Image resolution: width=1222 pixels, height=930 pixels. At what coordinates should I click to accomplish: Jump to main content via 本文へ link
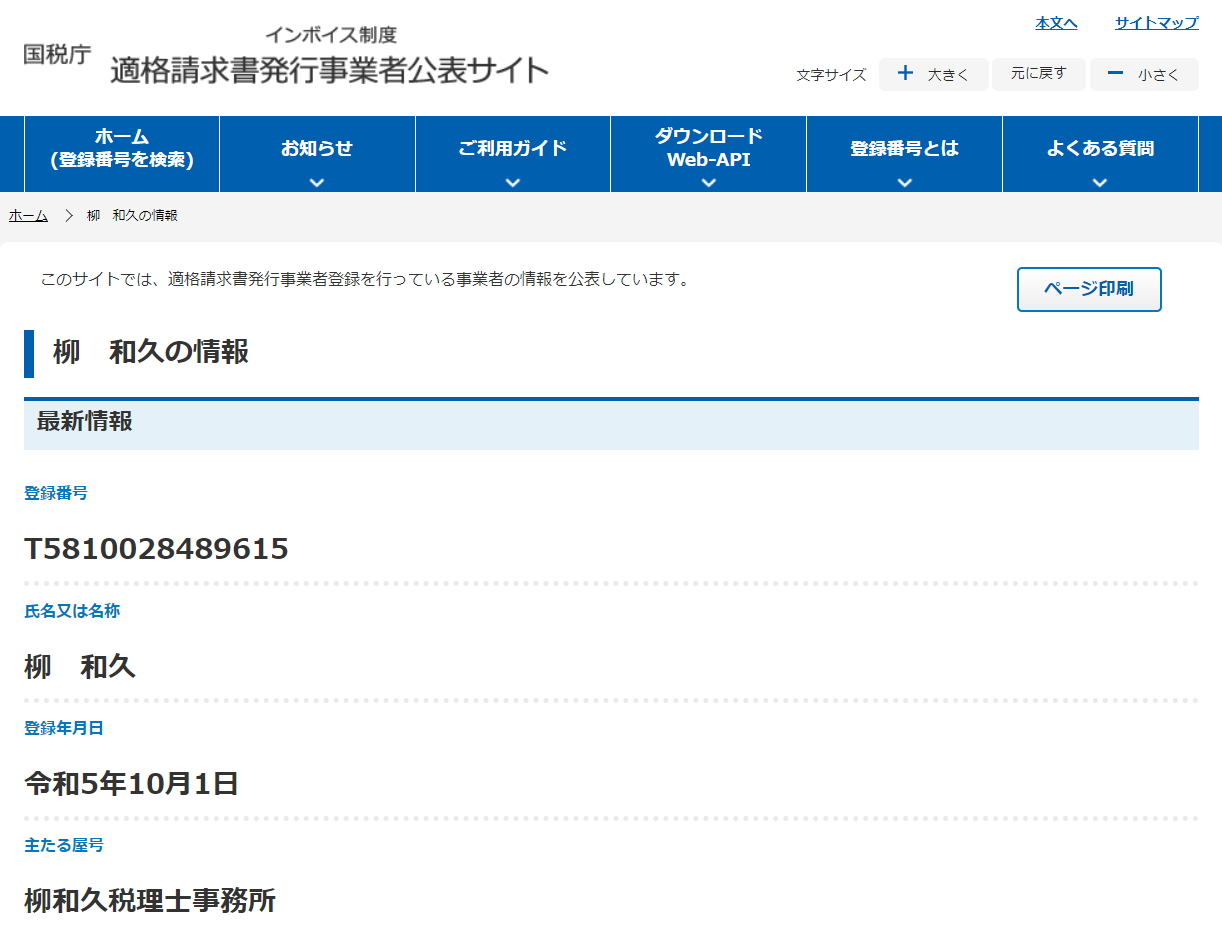pos(1056,23)
